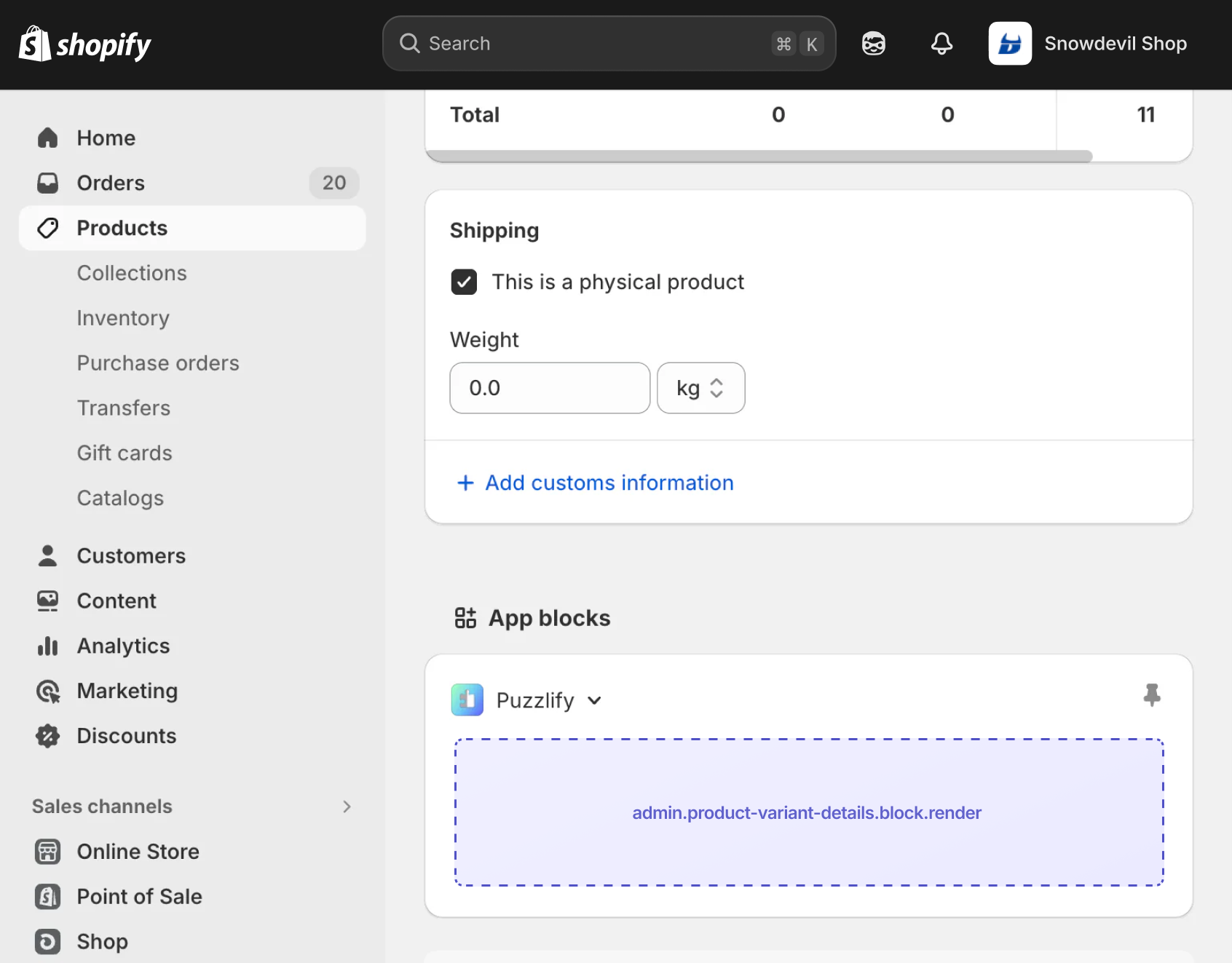Viewport: 1232px width, 963px height.
Task: Open Collections submenu item
Action: 132,273
